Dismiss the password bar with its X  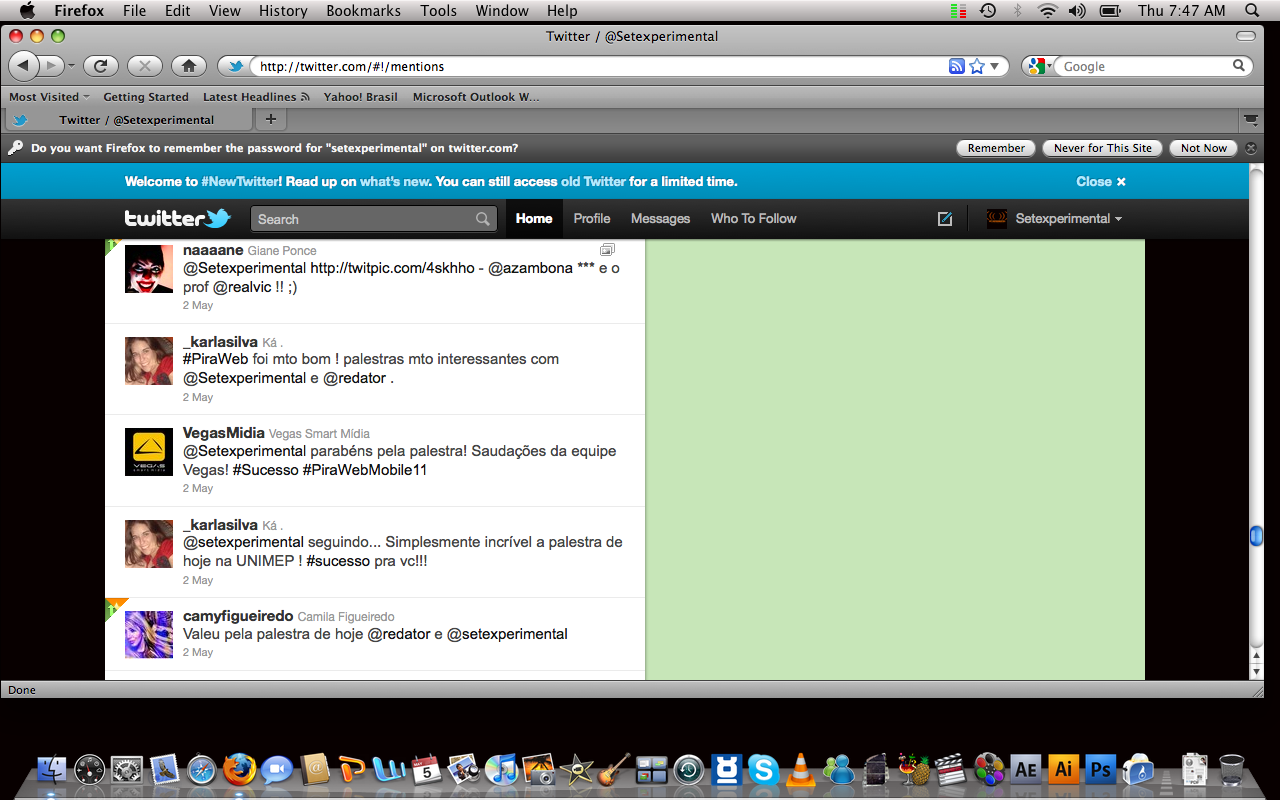[1251, 148]
